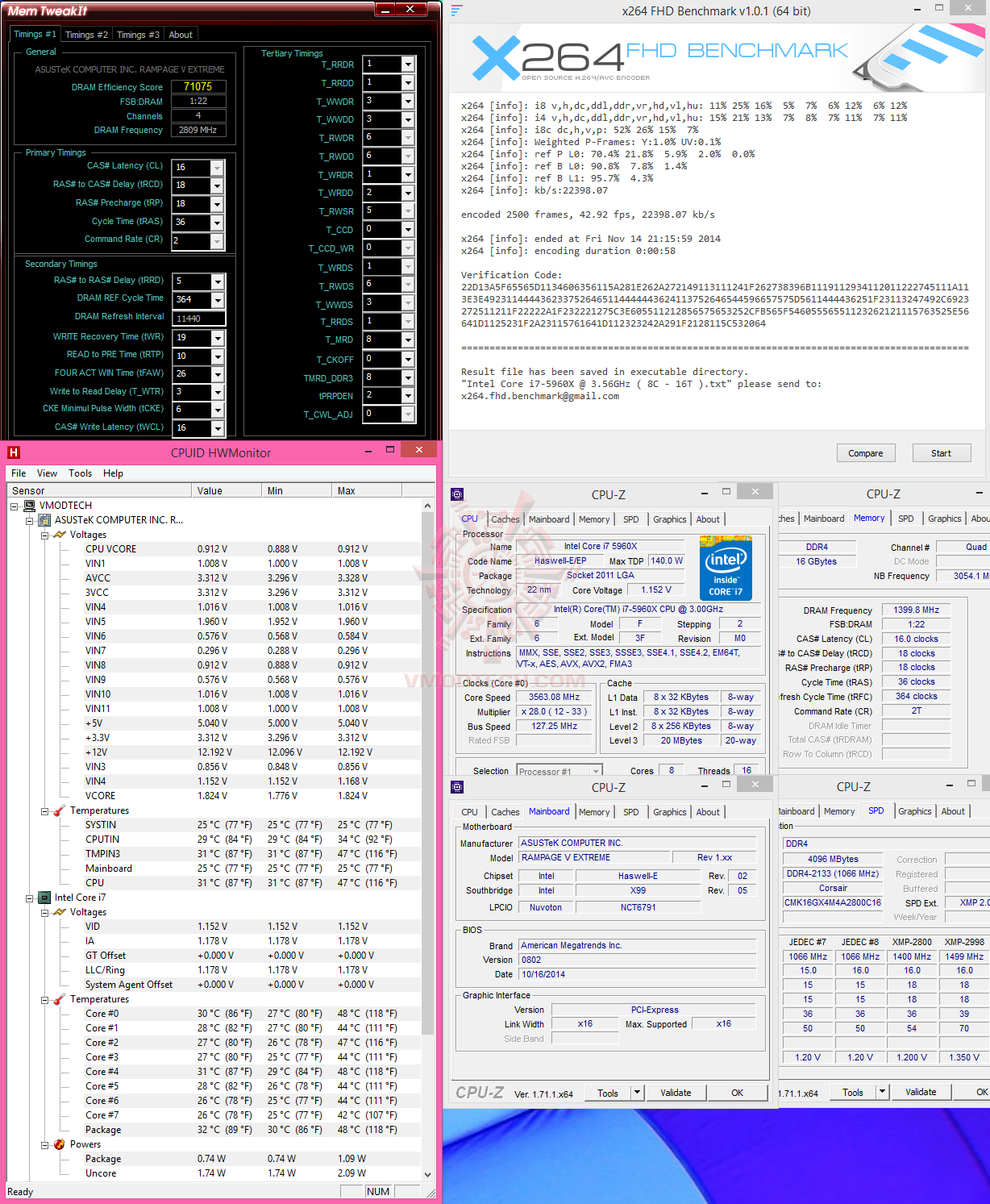Open the CAS# Write Latency (tWCL) dropdown
The height and width of the screenshot is (1204, 990).
[216, 428]
